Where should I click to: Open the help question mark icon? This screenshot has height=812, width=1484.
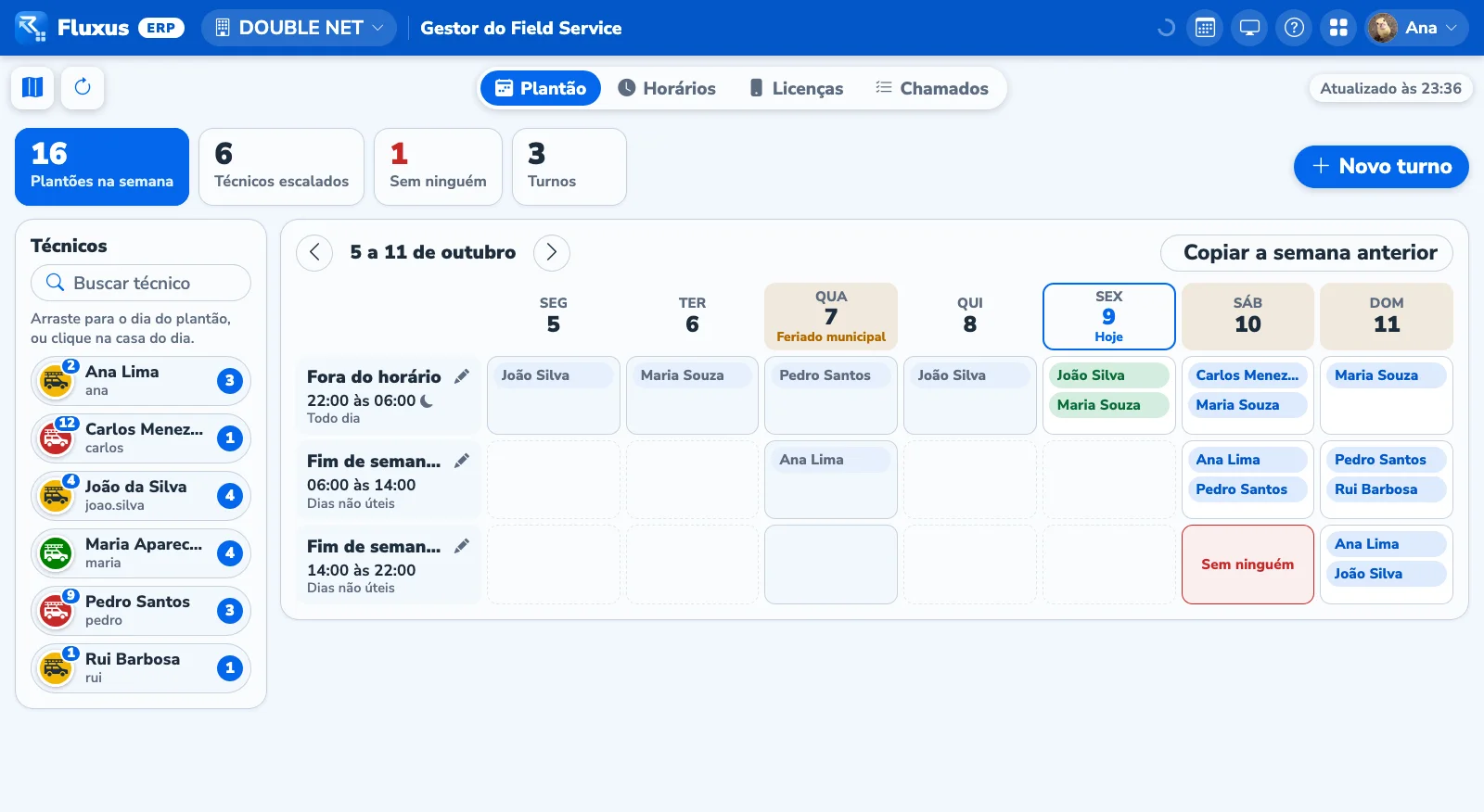[x=1294, y=28]
